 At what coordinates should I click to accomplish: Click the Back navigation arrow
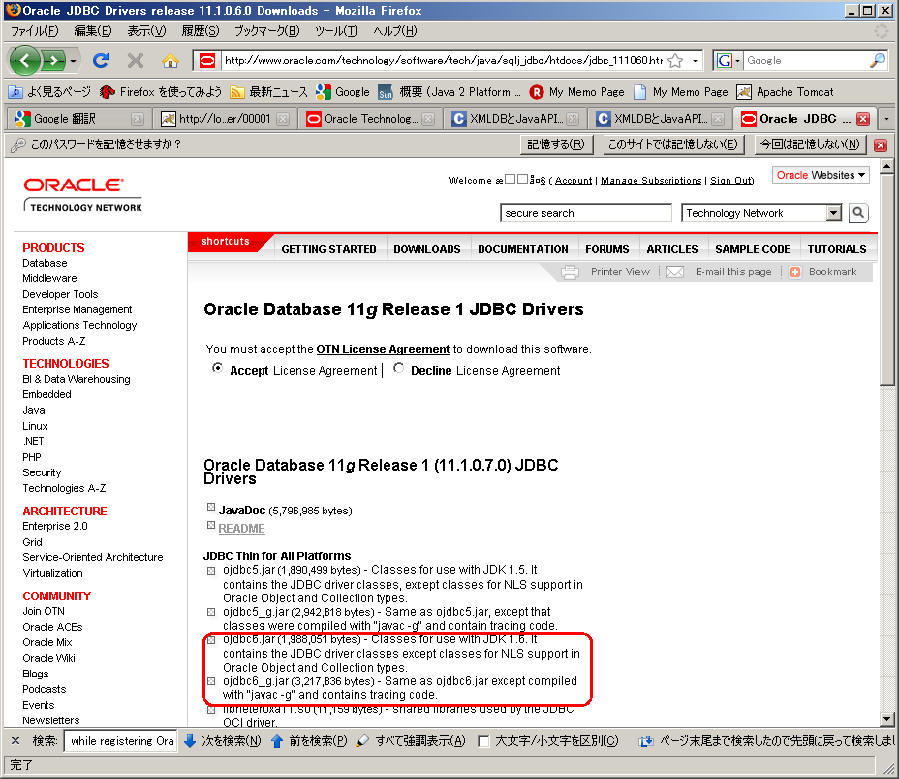[26, 60]
